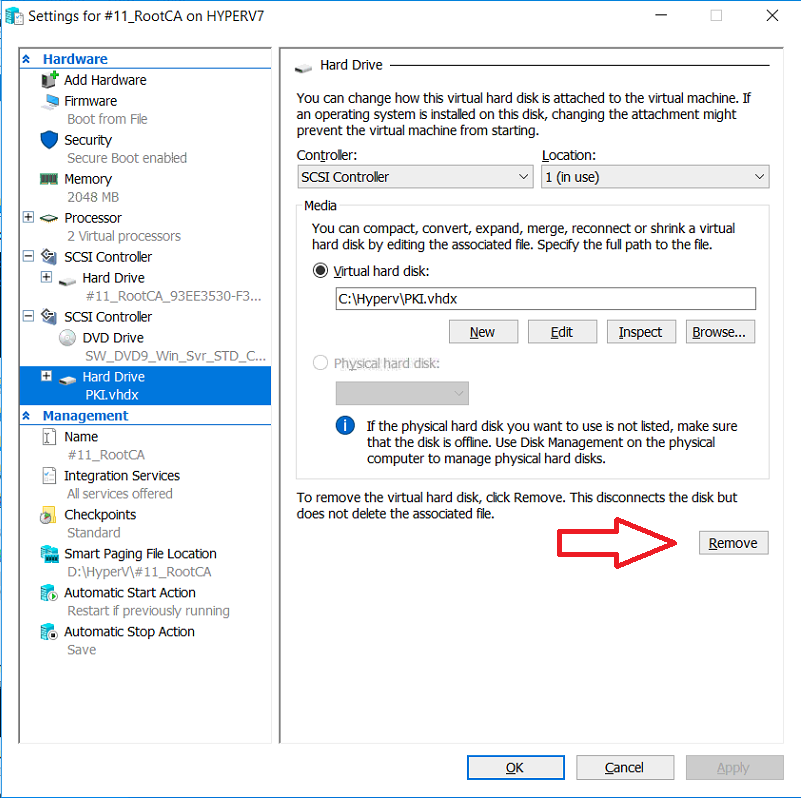Click the Firmware monitor icon
This screenshot has height=798, width=801.
[50, 101]
